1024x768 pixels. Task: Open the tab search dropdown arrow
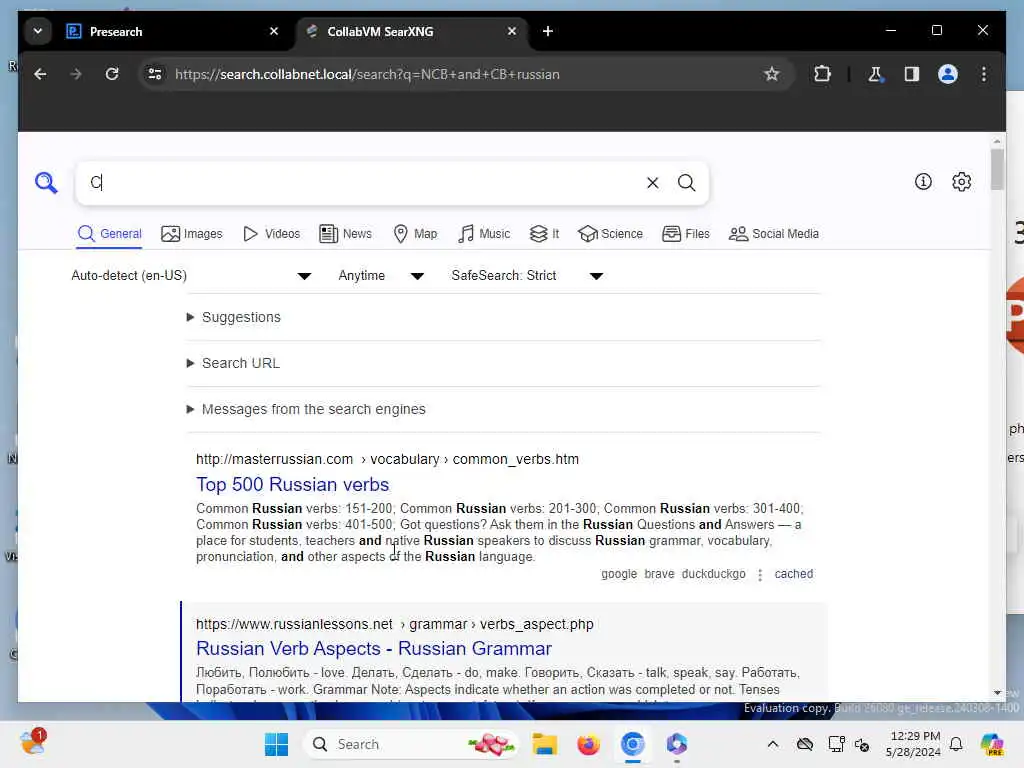(x=38, y=31)
